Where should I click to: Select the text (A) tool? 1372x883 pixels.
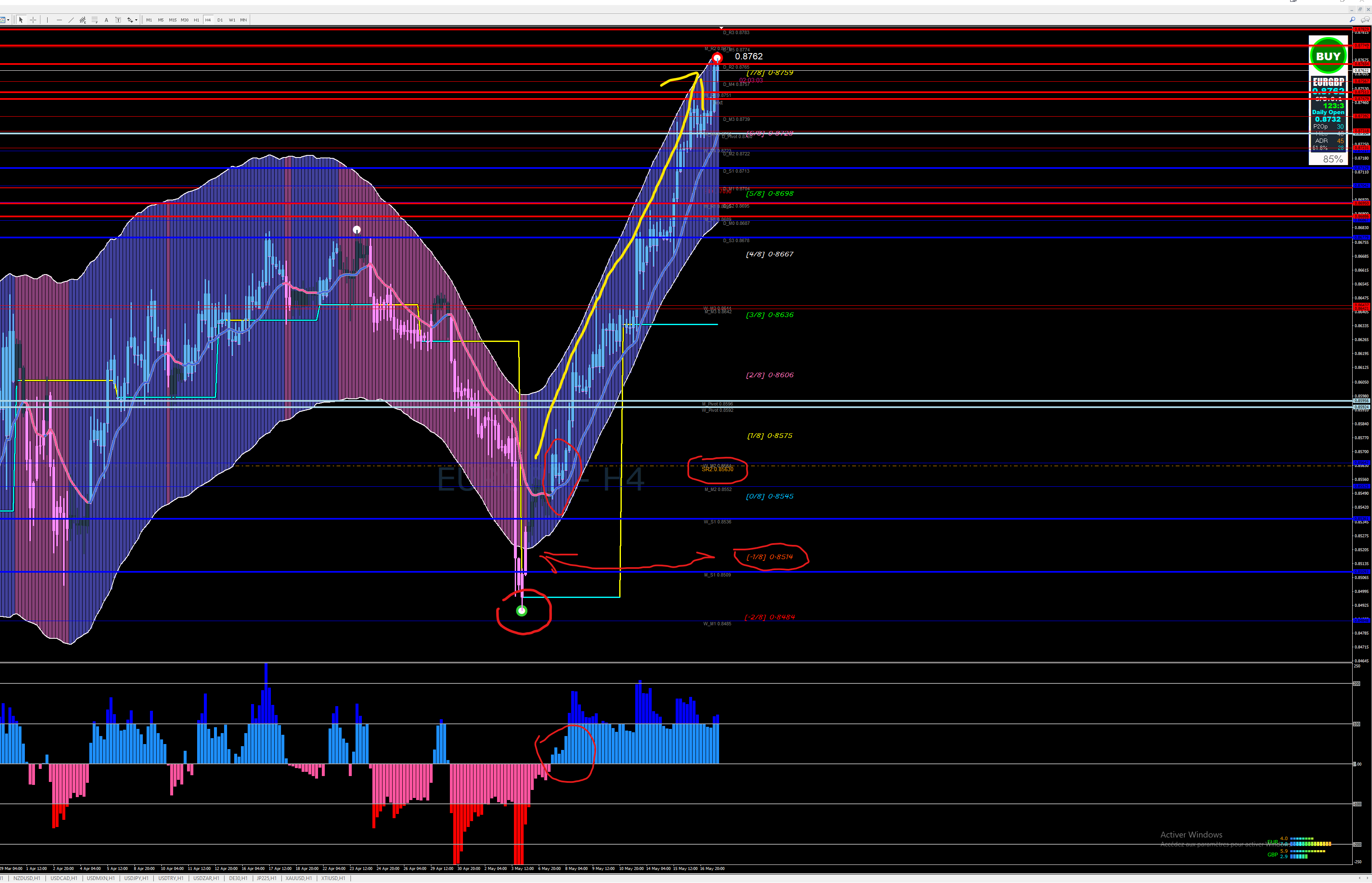click(x=106, y=20)
